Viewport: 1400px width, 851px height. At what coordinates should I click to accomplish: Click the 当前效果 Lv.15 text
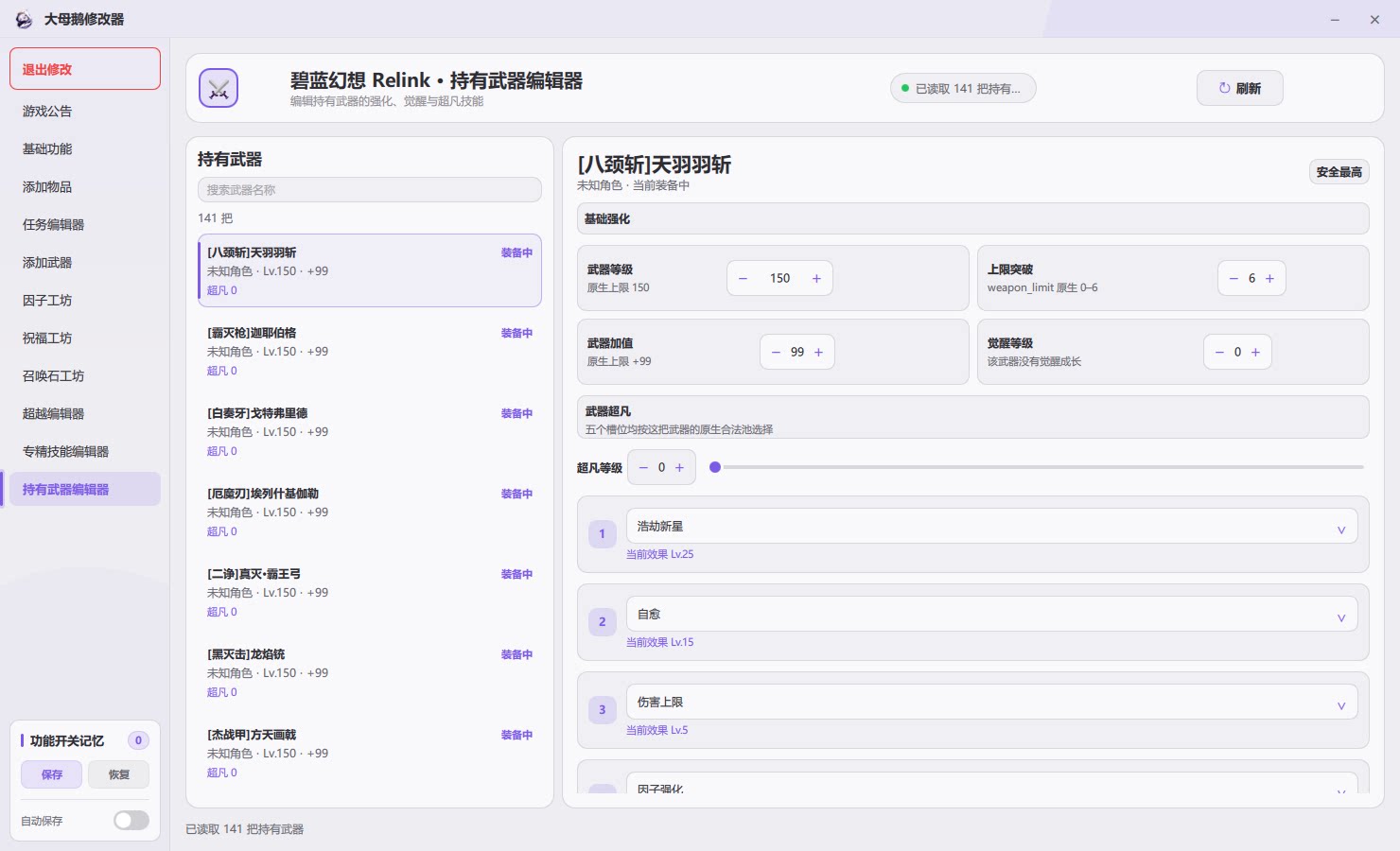[659, 642]
